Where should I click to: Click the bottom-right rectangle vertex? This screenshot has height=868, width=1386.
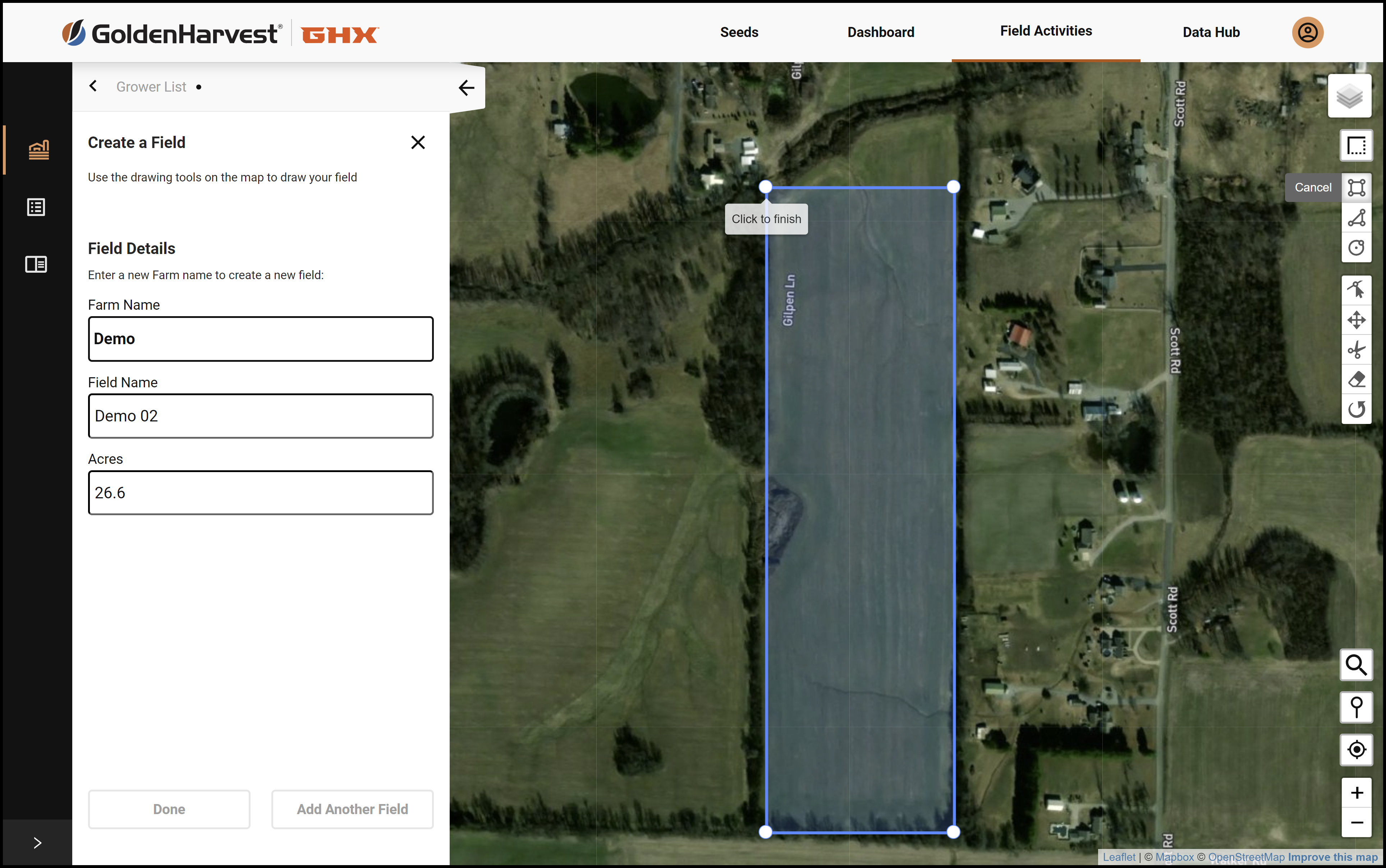[x=953, y=832]
